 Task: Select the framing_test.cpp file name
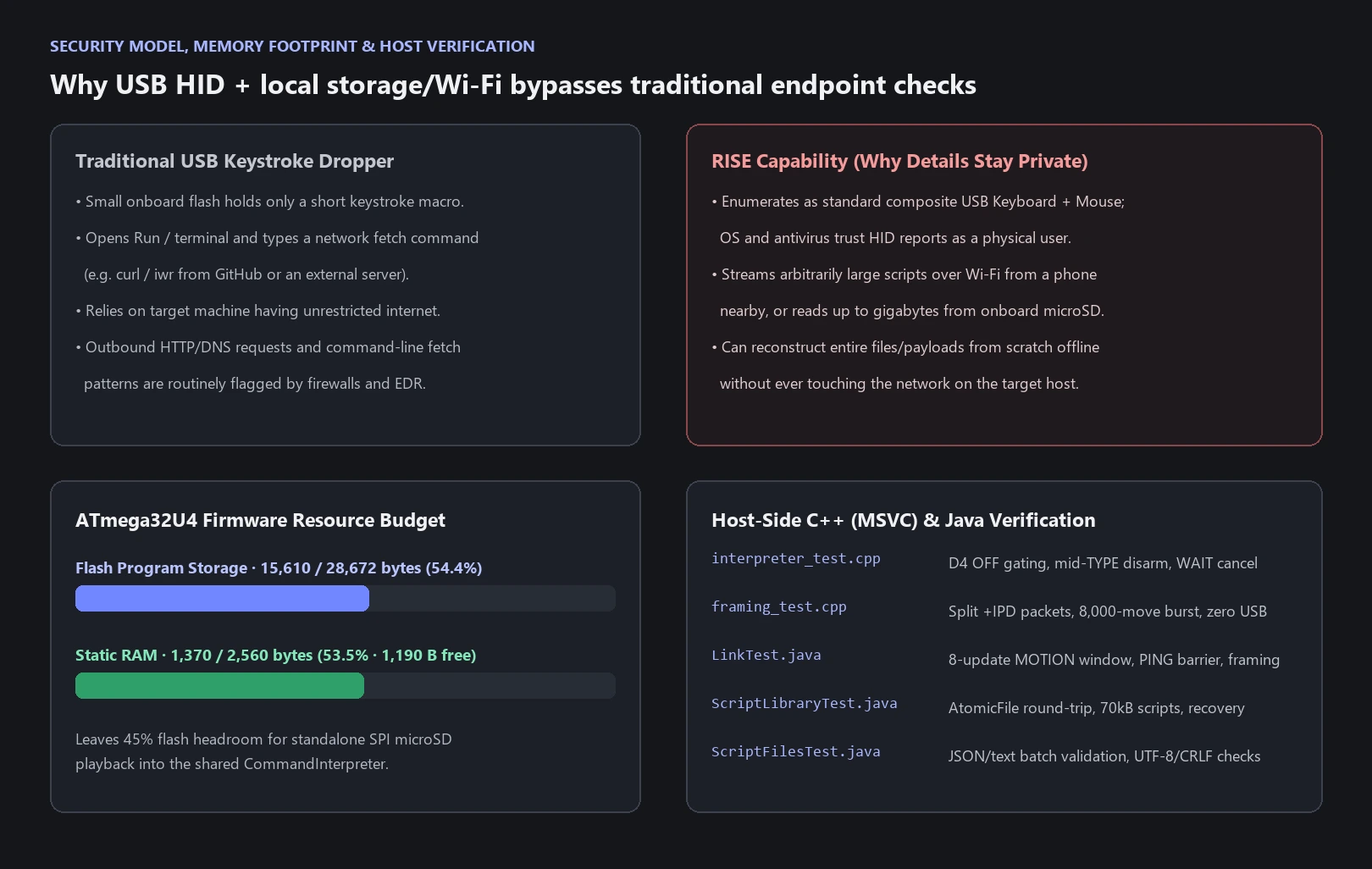coord(779,606)
